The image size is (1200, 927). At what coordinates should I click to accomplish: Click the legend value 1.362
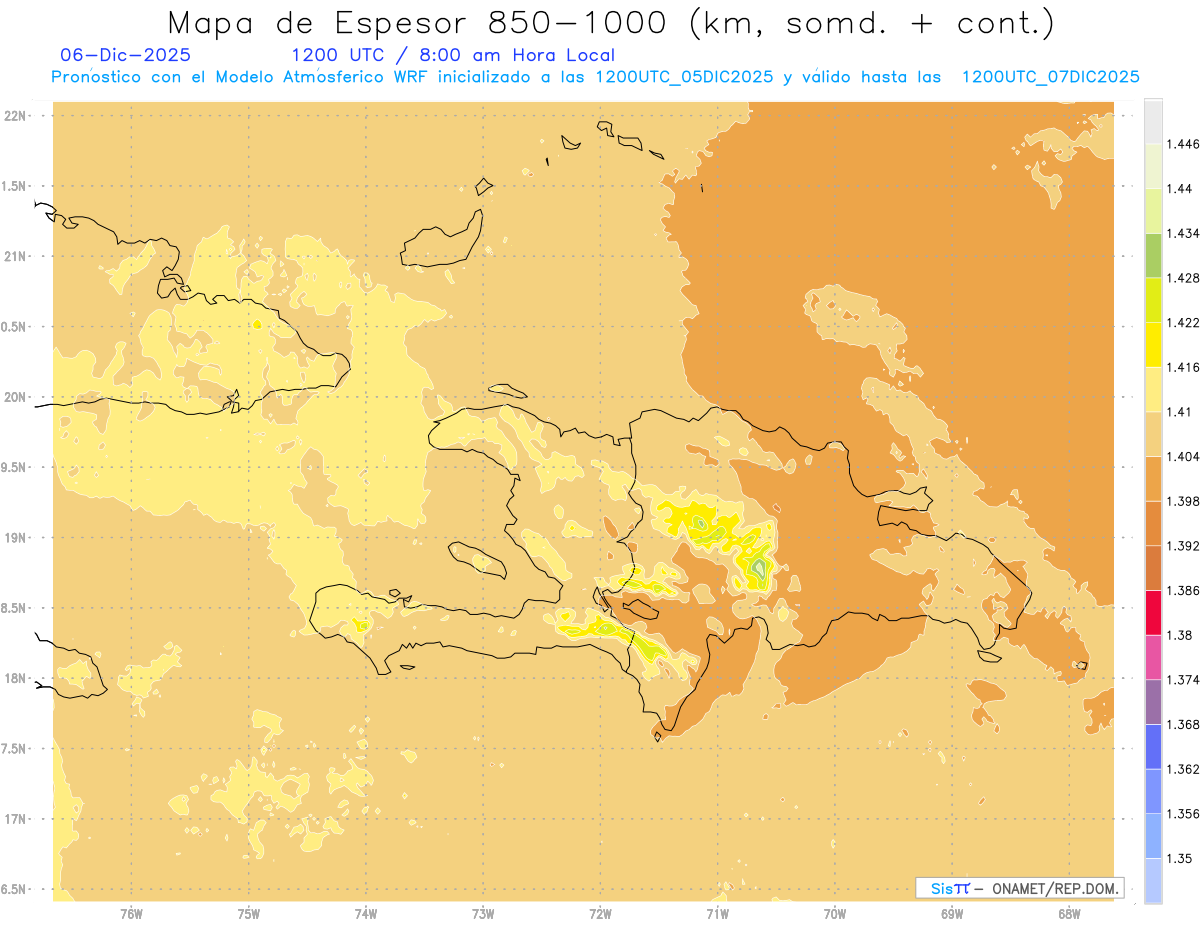pyautogui.click(x=1183, y=769)
